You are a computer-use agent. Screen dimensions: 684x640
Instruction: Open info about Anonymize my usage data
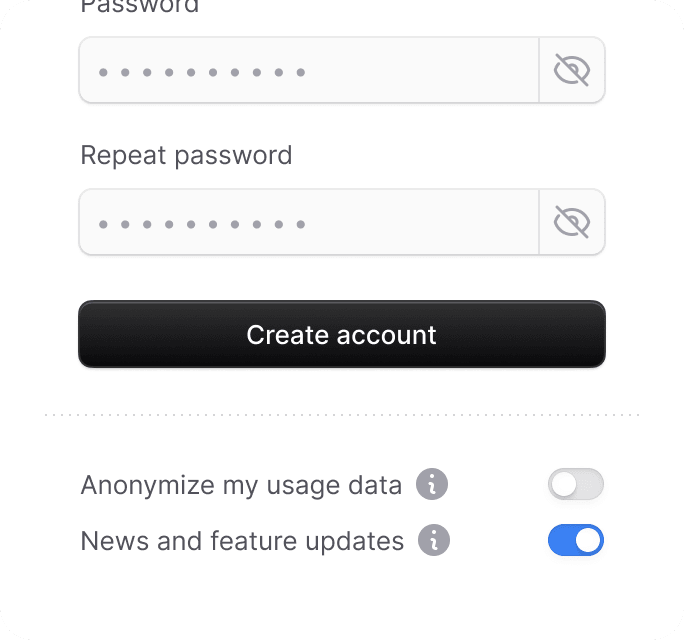(432, 484)
